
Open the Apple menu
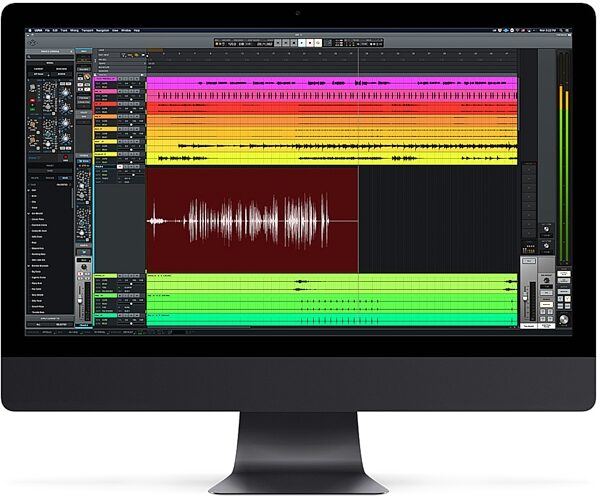tap(30, 30)
